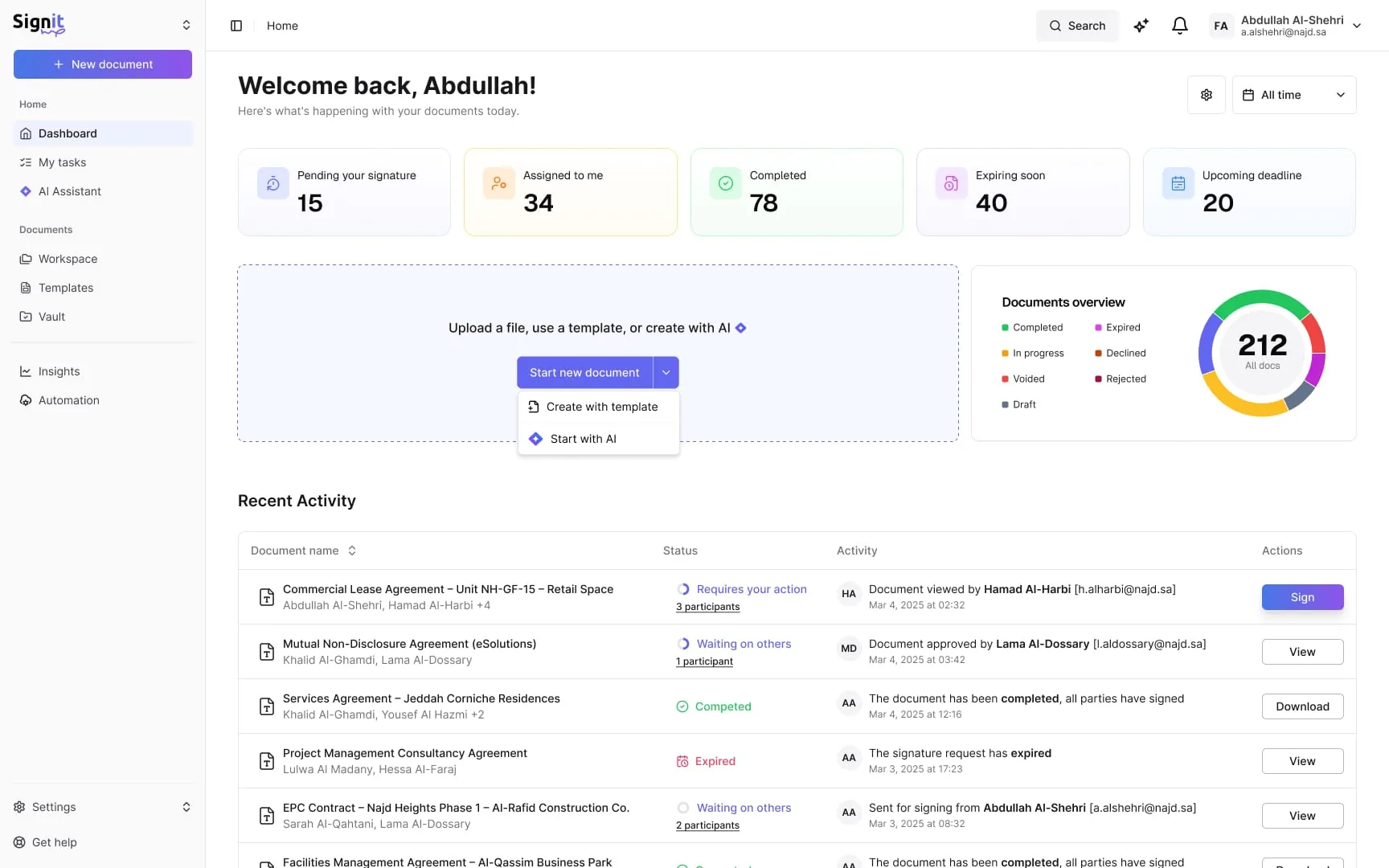1389x868 pixels.
Task: Click the Completed legend swatch in Documents overview
Action: [x=1004, y=327]
